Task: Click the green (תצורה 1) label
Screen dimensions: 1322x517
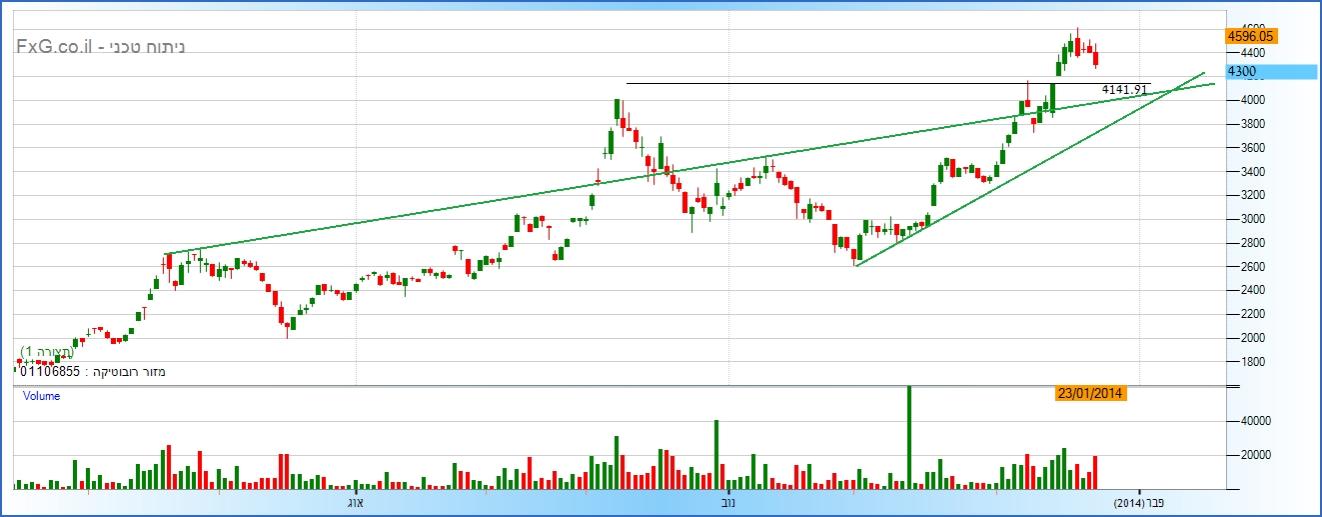Action: (x=46, y=353)
